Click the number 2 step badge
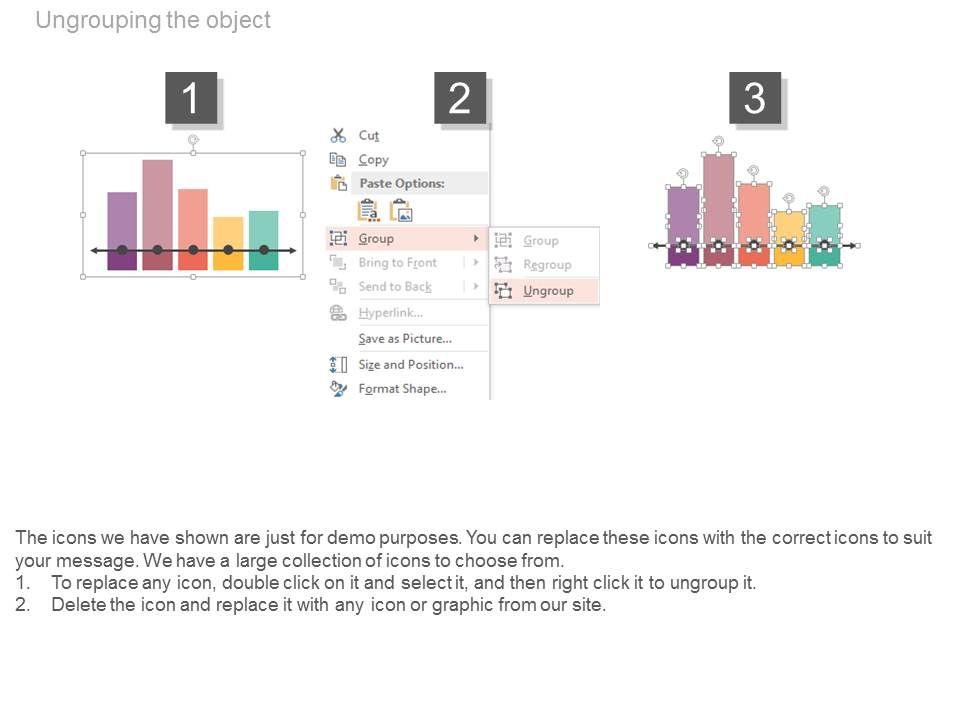960x720 pixels. click(x=460, y=98)
